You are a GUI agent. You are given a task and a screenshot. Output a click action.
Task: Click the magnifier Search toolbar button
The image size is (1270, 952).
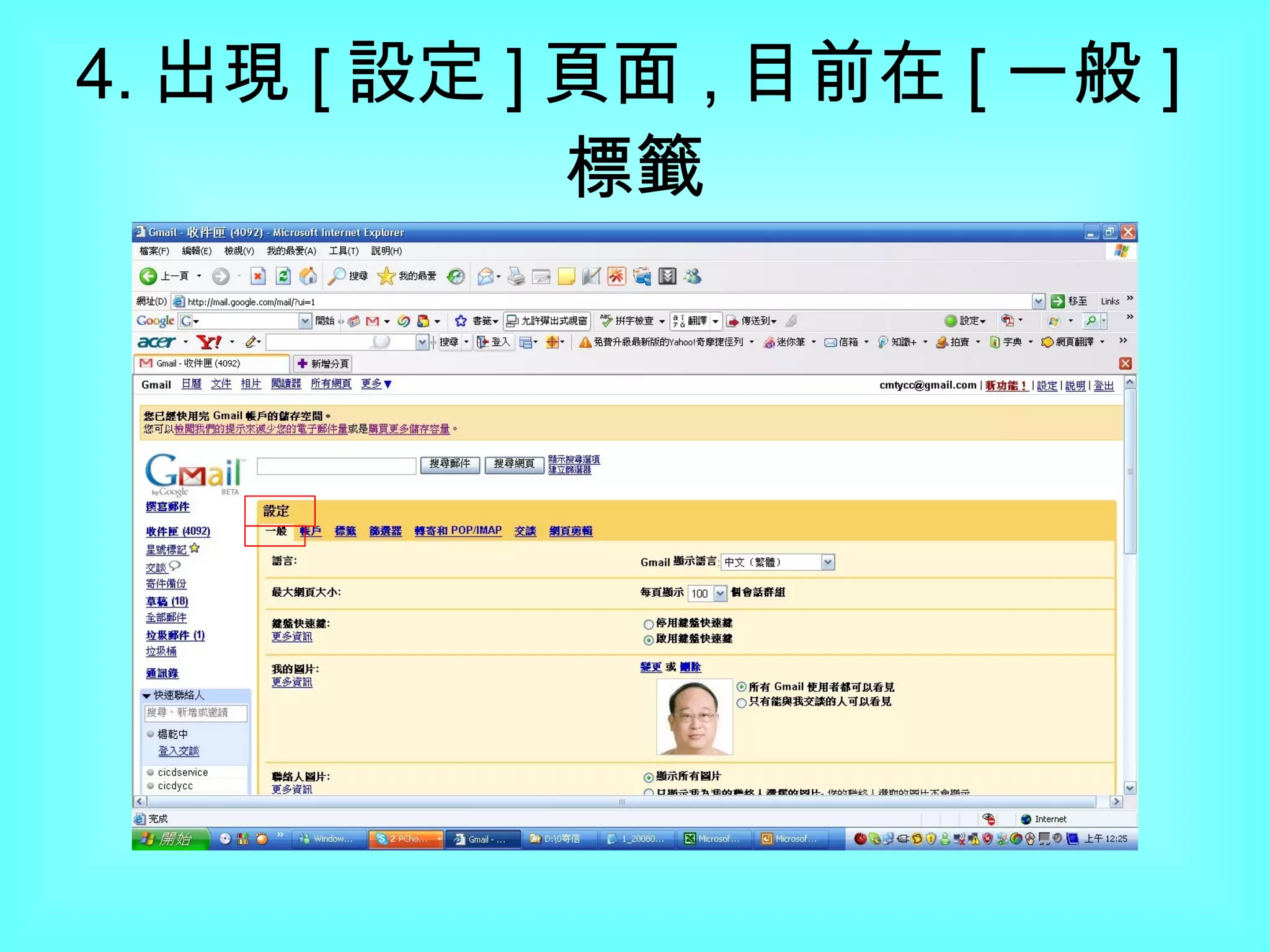349,276
